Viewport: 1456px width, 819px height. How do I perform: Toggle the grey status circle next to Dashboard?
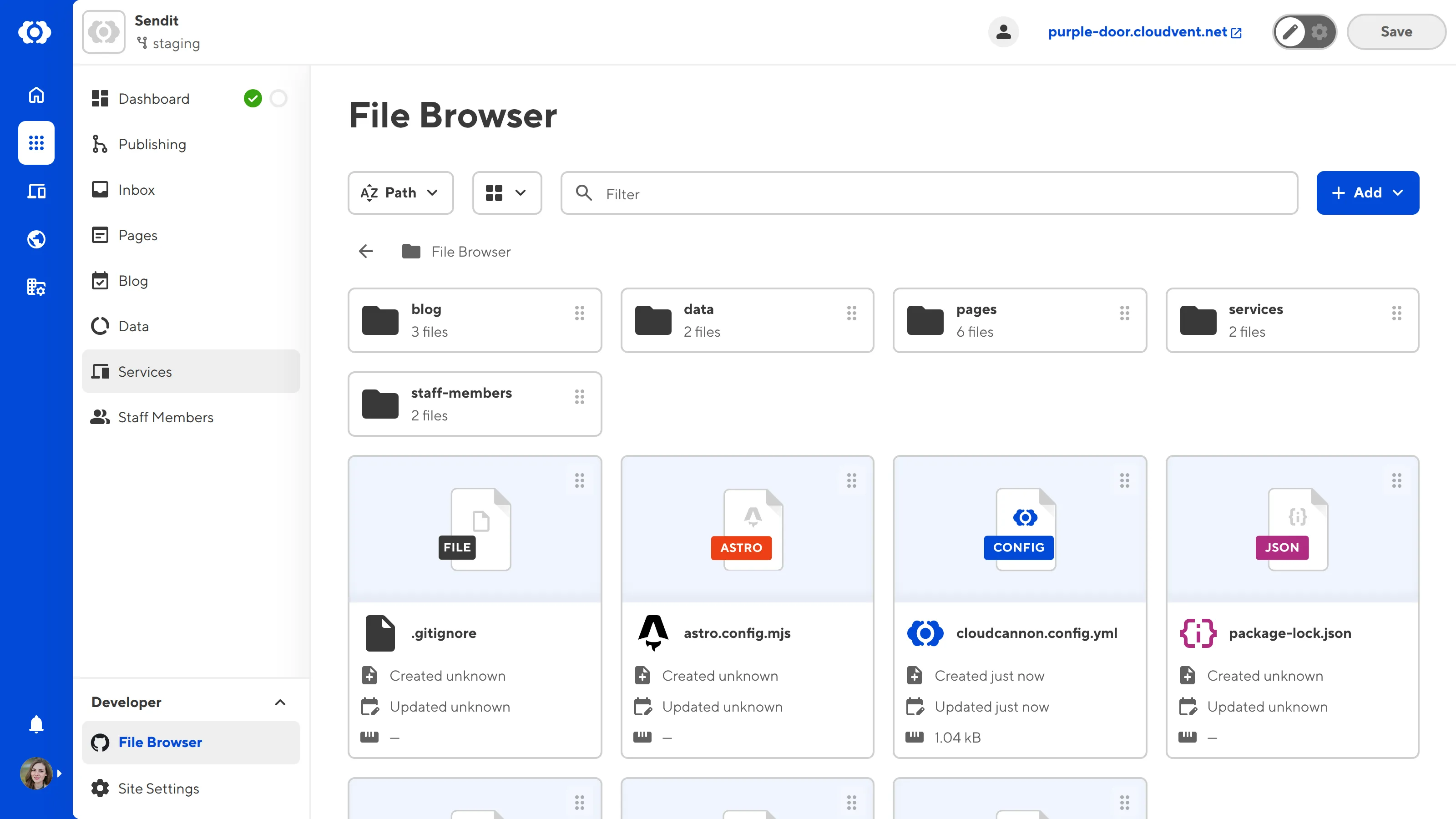coord(278,98)
